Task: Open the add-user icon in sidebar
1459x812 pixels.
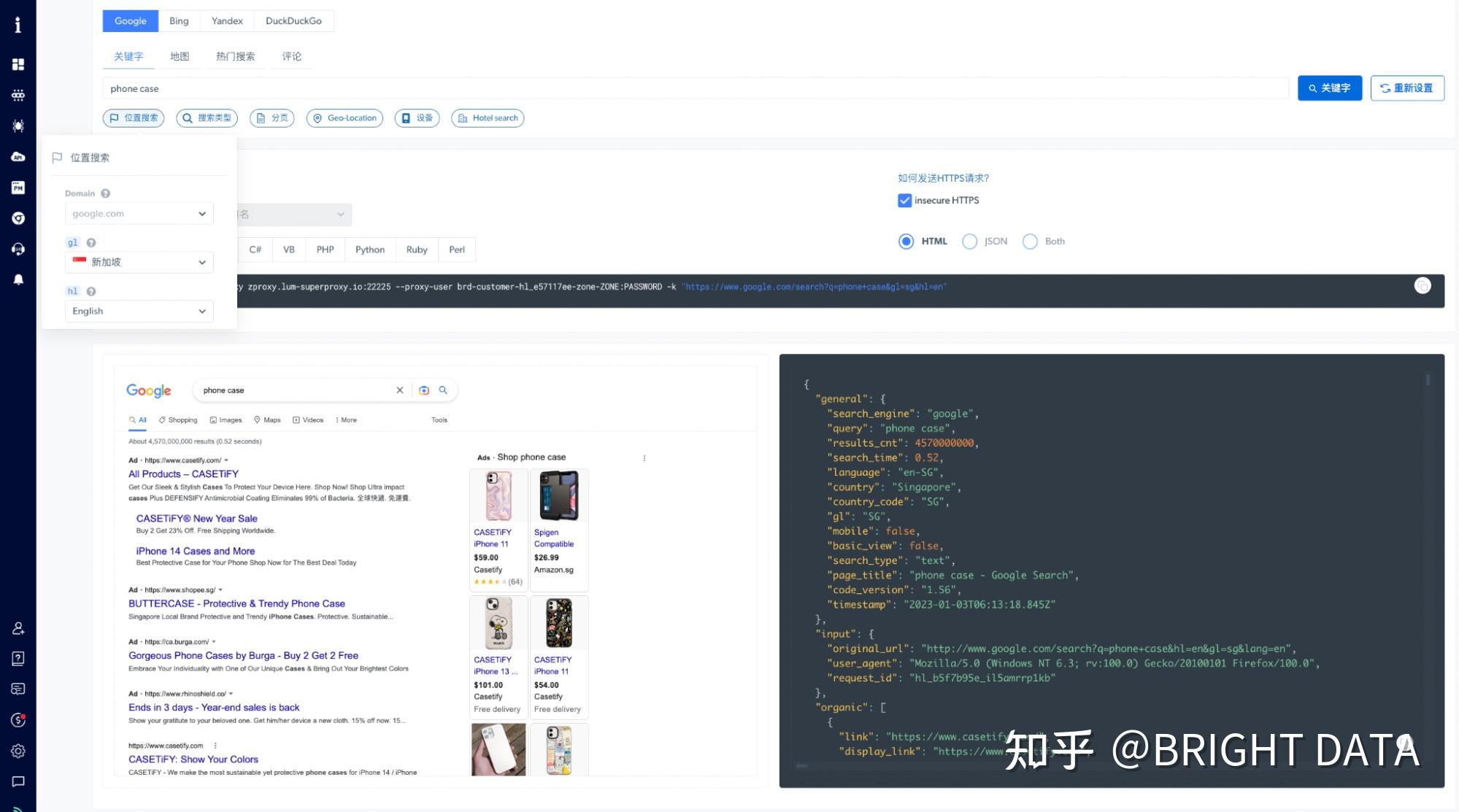Action: (x=18, y=628)
